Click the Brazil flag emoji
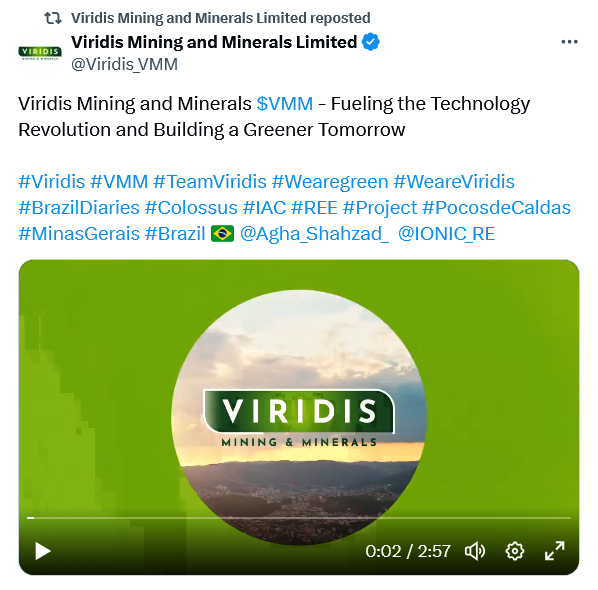This screenshot has height=590, width=598. click(223, 234)
